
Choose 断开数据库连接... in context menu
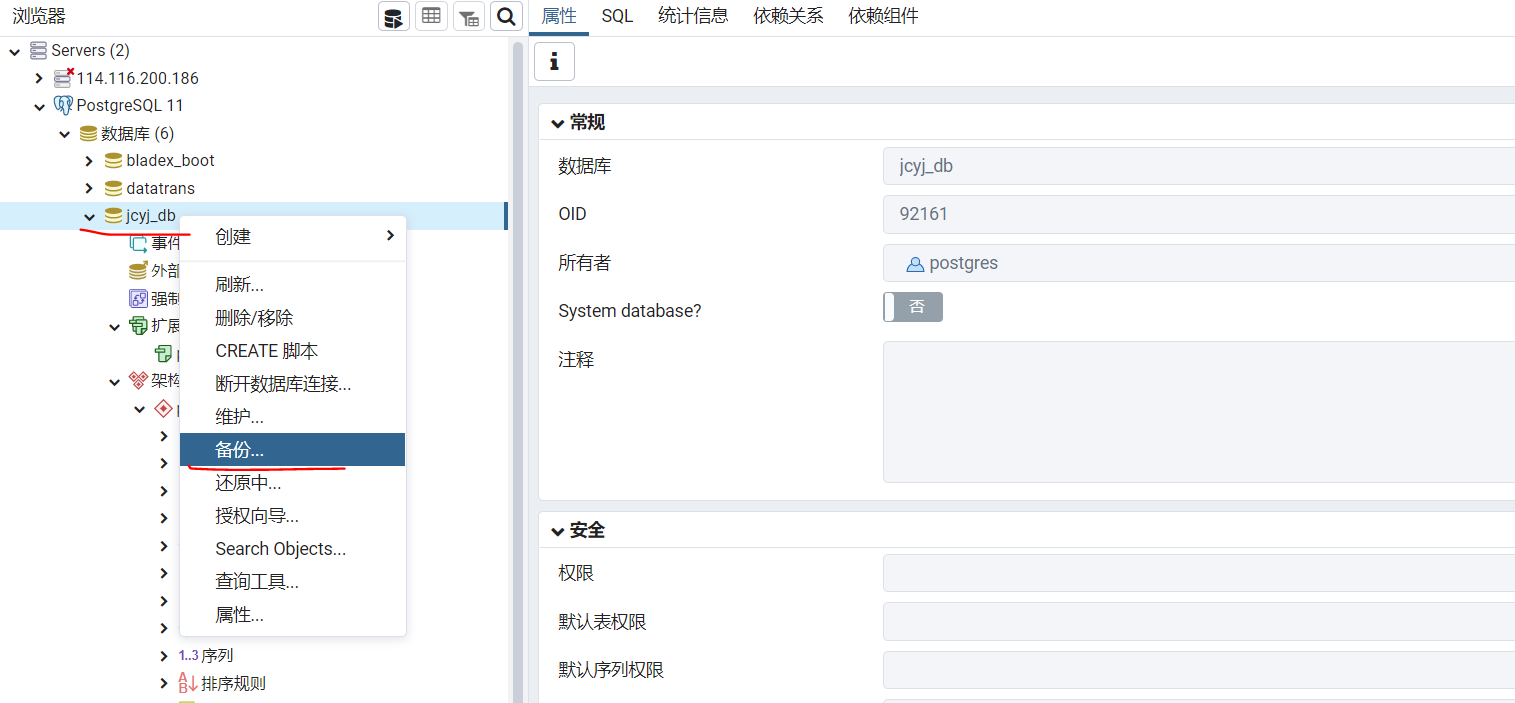coord(293,384)
